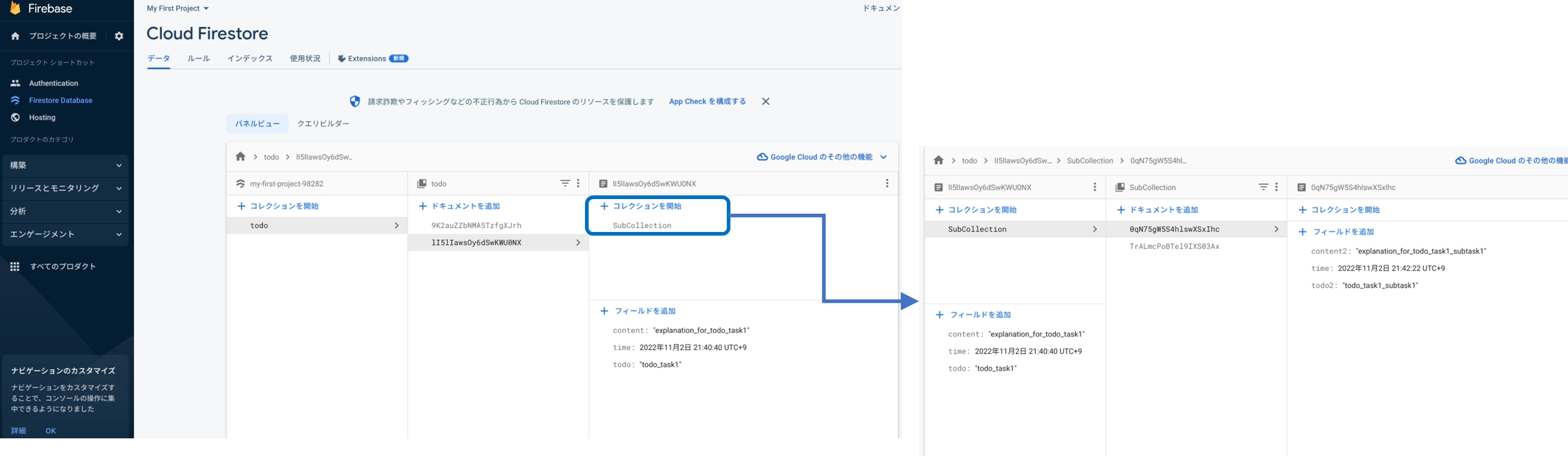Expand the リリースとモニタリング category
The image size is (1568, 456).
[x=66, y=188]
